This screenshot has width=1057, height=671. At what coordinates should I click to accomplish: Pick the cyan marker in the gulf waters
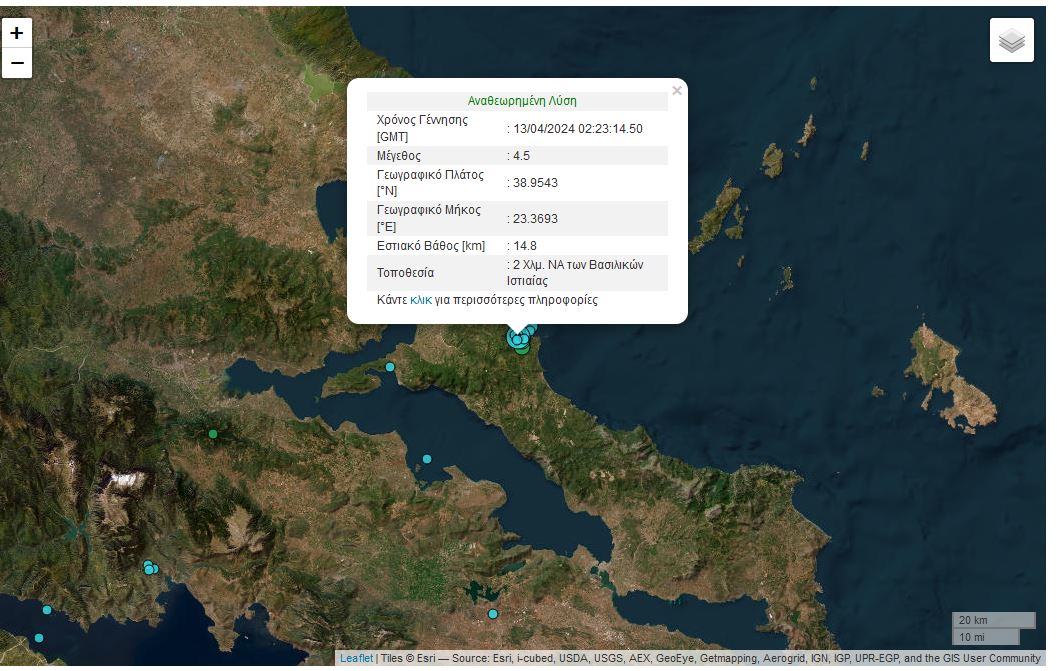[x=427, y=459]
